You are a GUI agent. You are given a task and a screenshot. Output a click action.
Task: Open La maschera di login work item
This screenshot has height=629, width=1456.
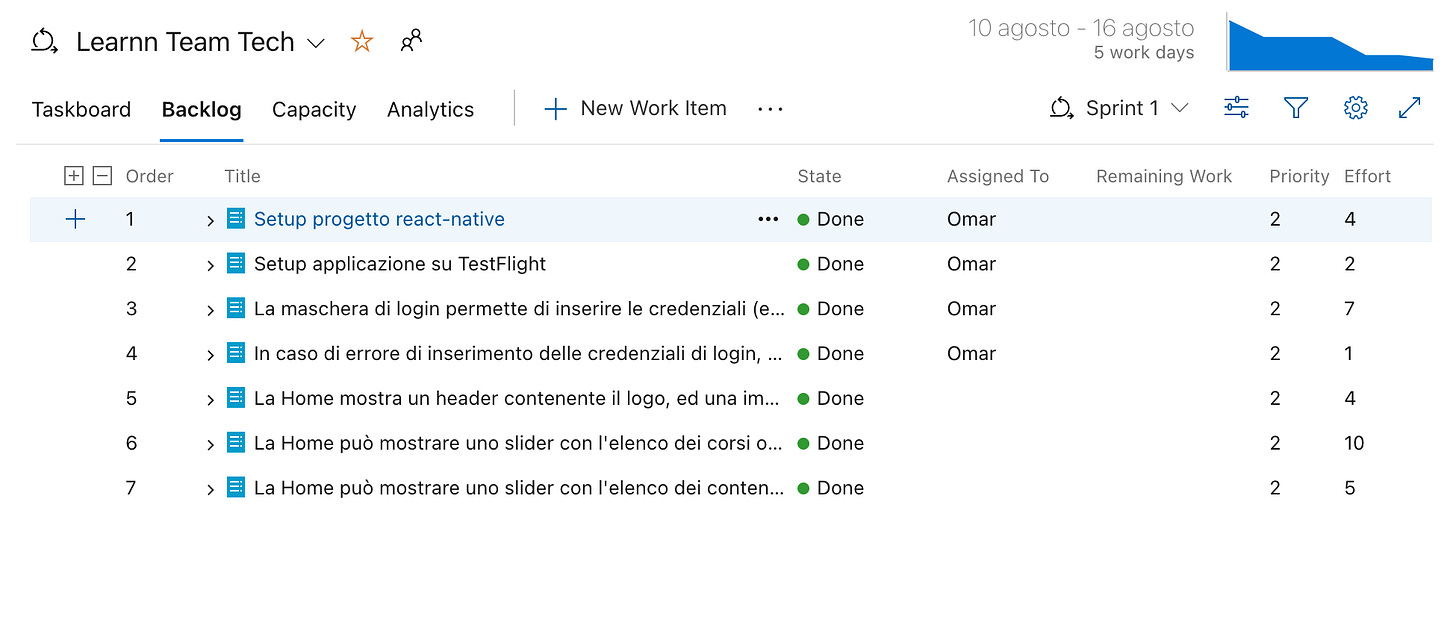(x=519, y=309)
